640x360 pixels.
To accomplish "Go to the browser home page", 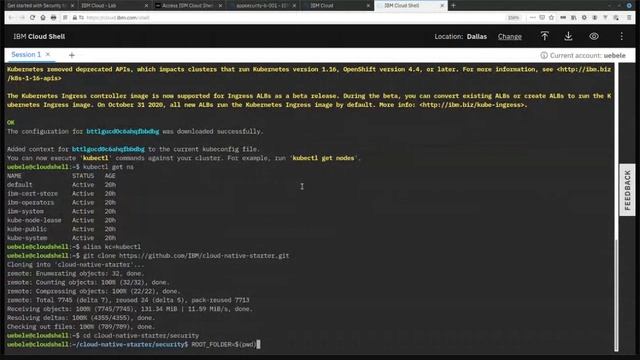I will pyautogui.click(x=43, y=18).
